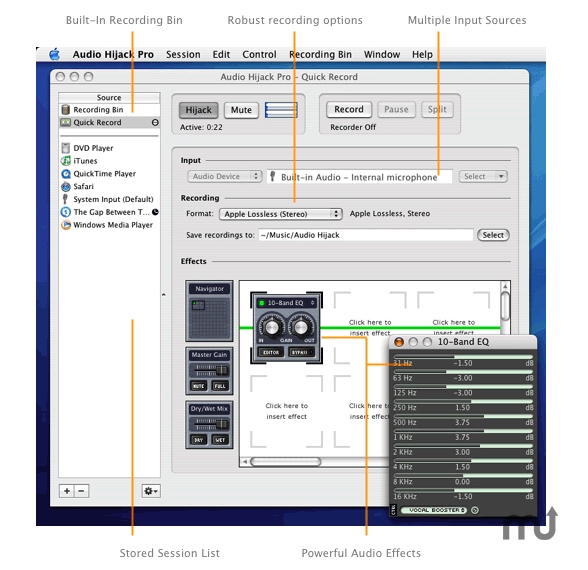Image resolution: width=588 pixels, height=570 pixels.
Task: Click the 31 Hz band slider
Action: pos(463,357)
